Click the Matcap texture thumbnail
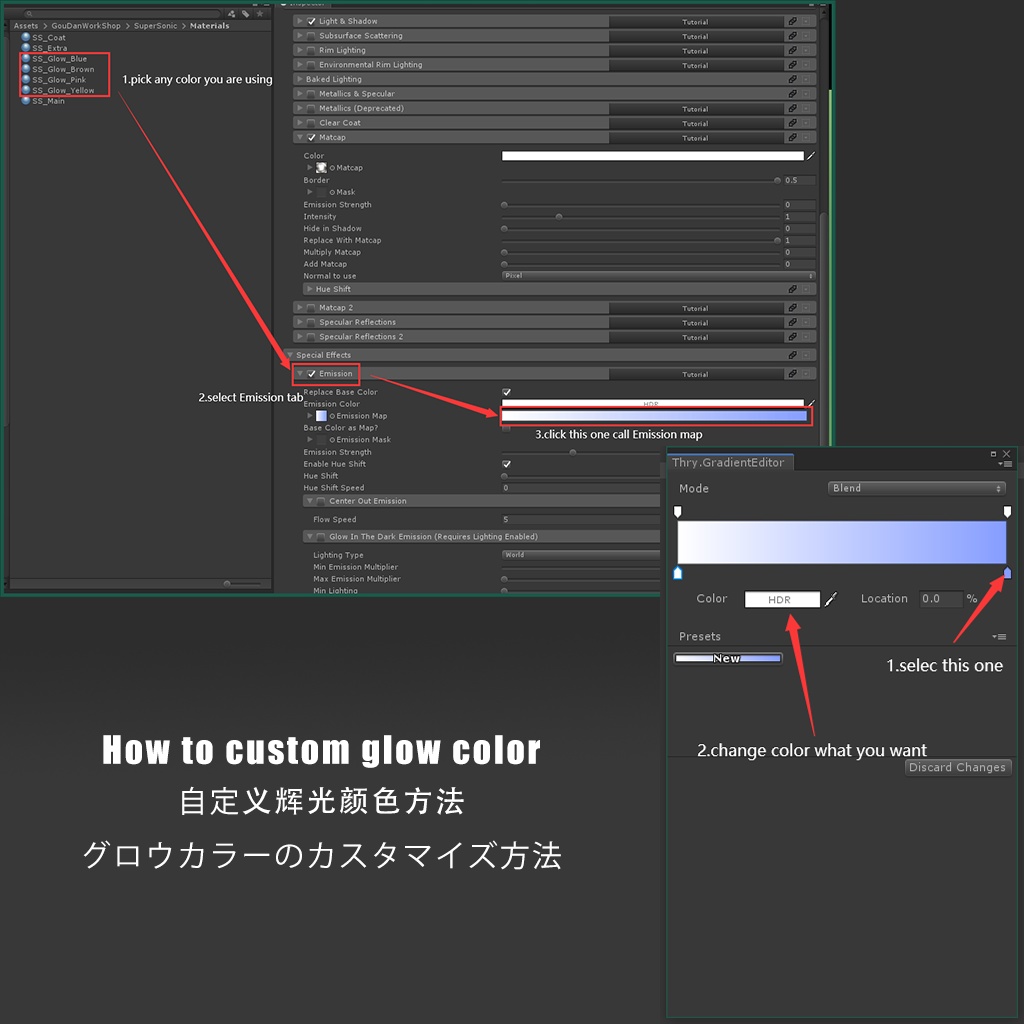This screenshot has width=1024, height=1024. [x=321, y=168]
